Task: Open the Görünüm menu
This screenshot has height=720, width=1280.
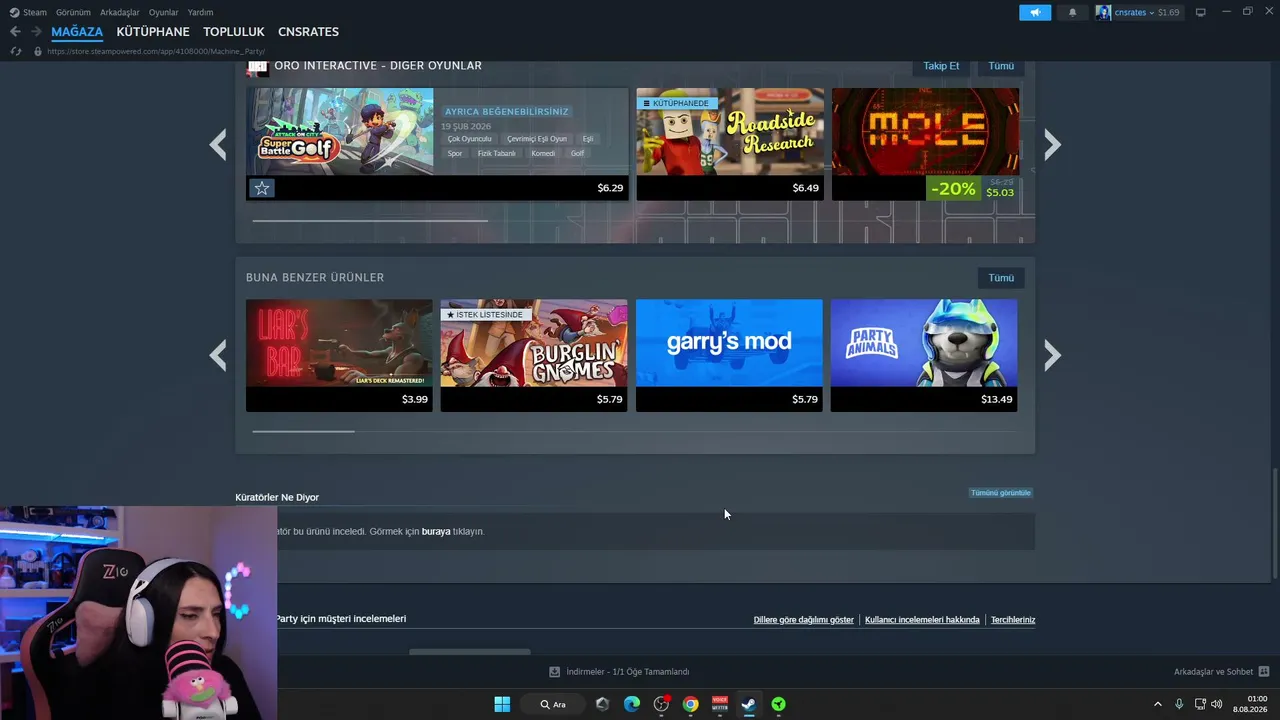Action: click(x=73, y=12)
